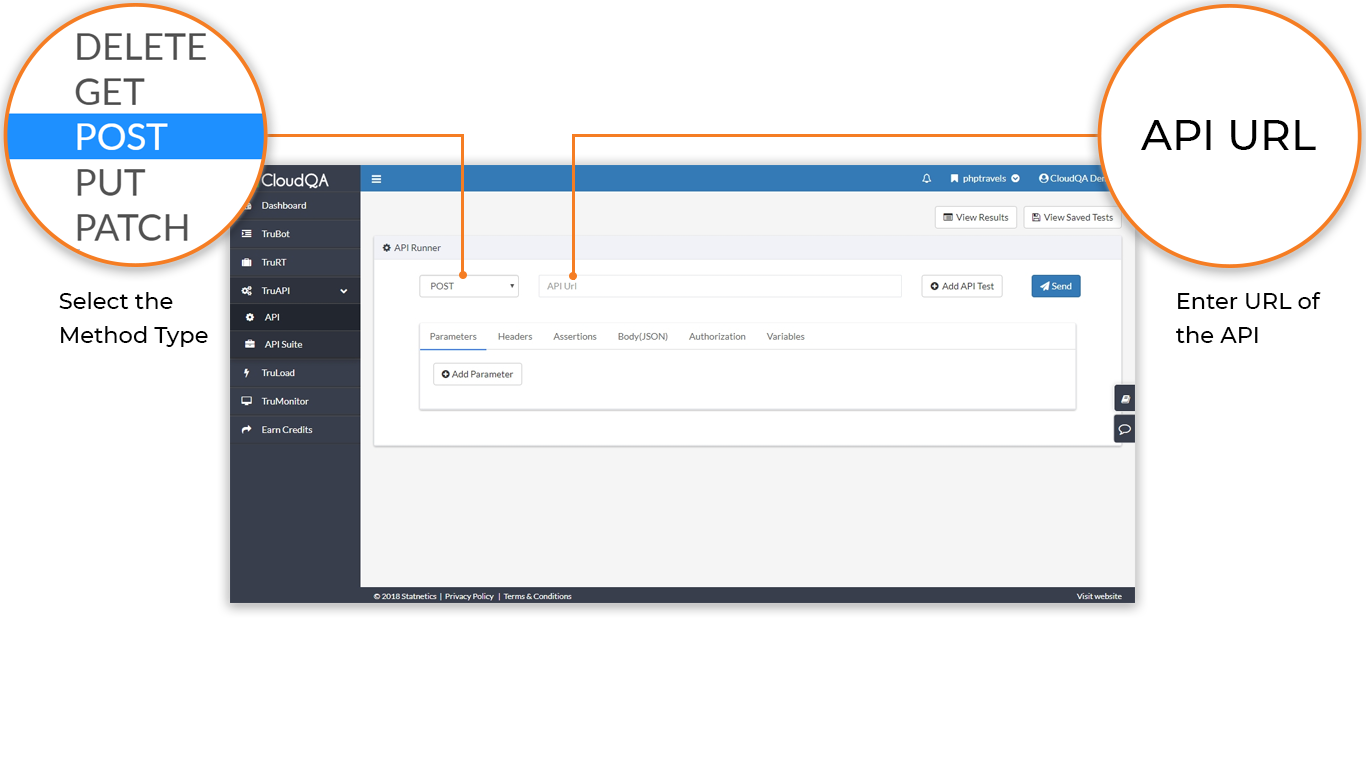Viewport: 1366px width, 768px height.
Task: Open TruRT in the sidebar
Action: click(x=295, y=262)
